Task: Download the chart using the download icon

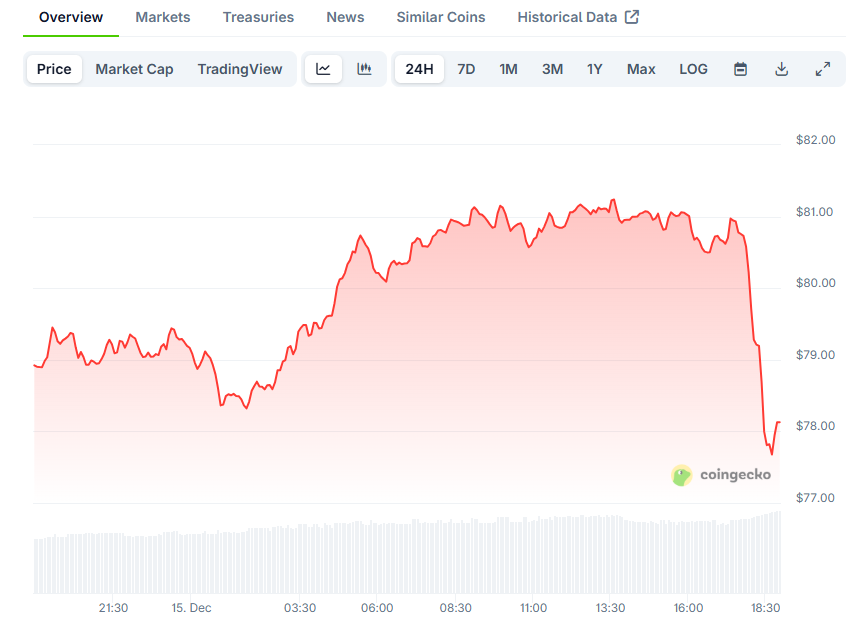Action: pyautogui.click(x=781, y=68)
